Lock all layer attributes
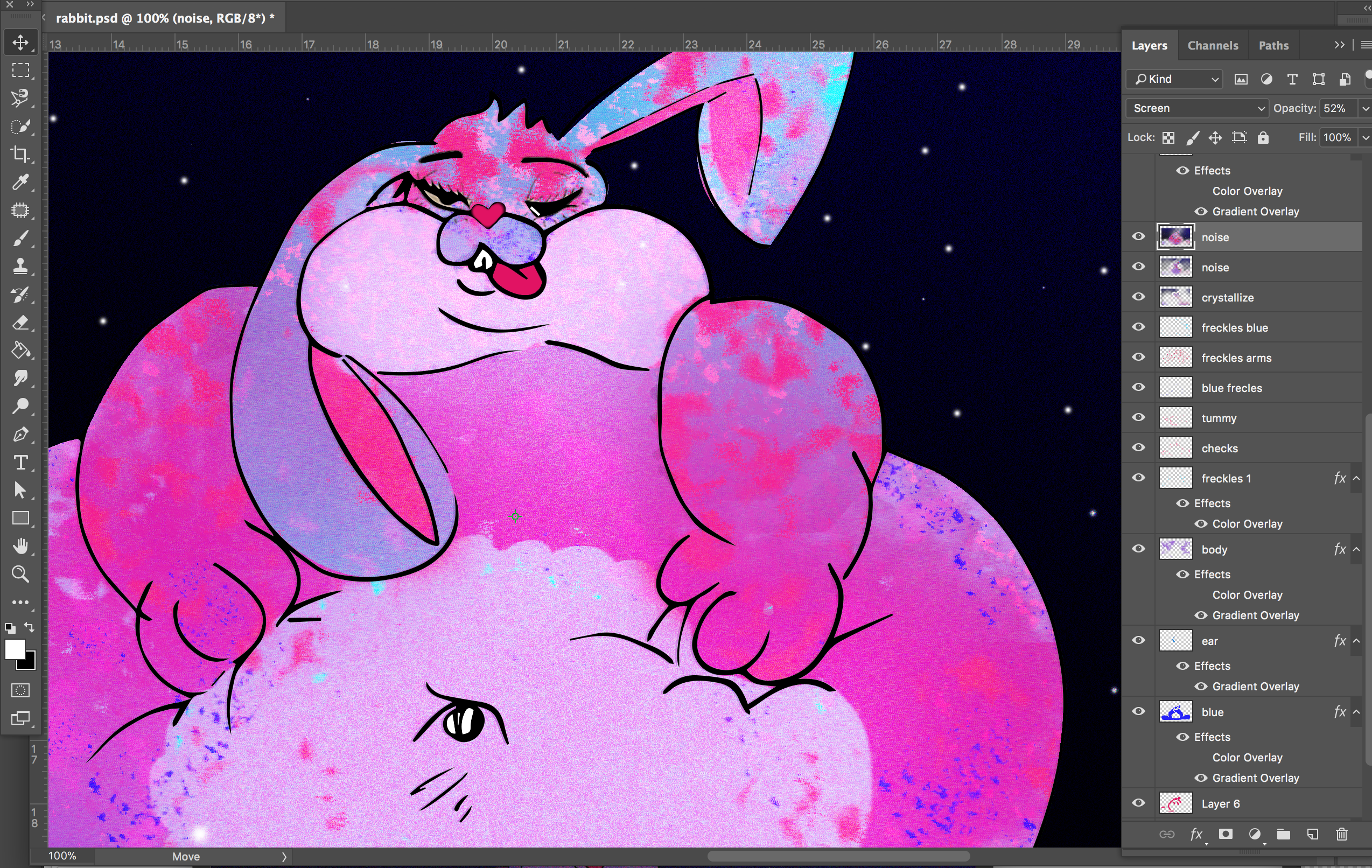This screenshot has height=868, width=1372. (x=1263, y=137)
